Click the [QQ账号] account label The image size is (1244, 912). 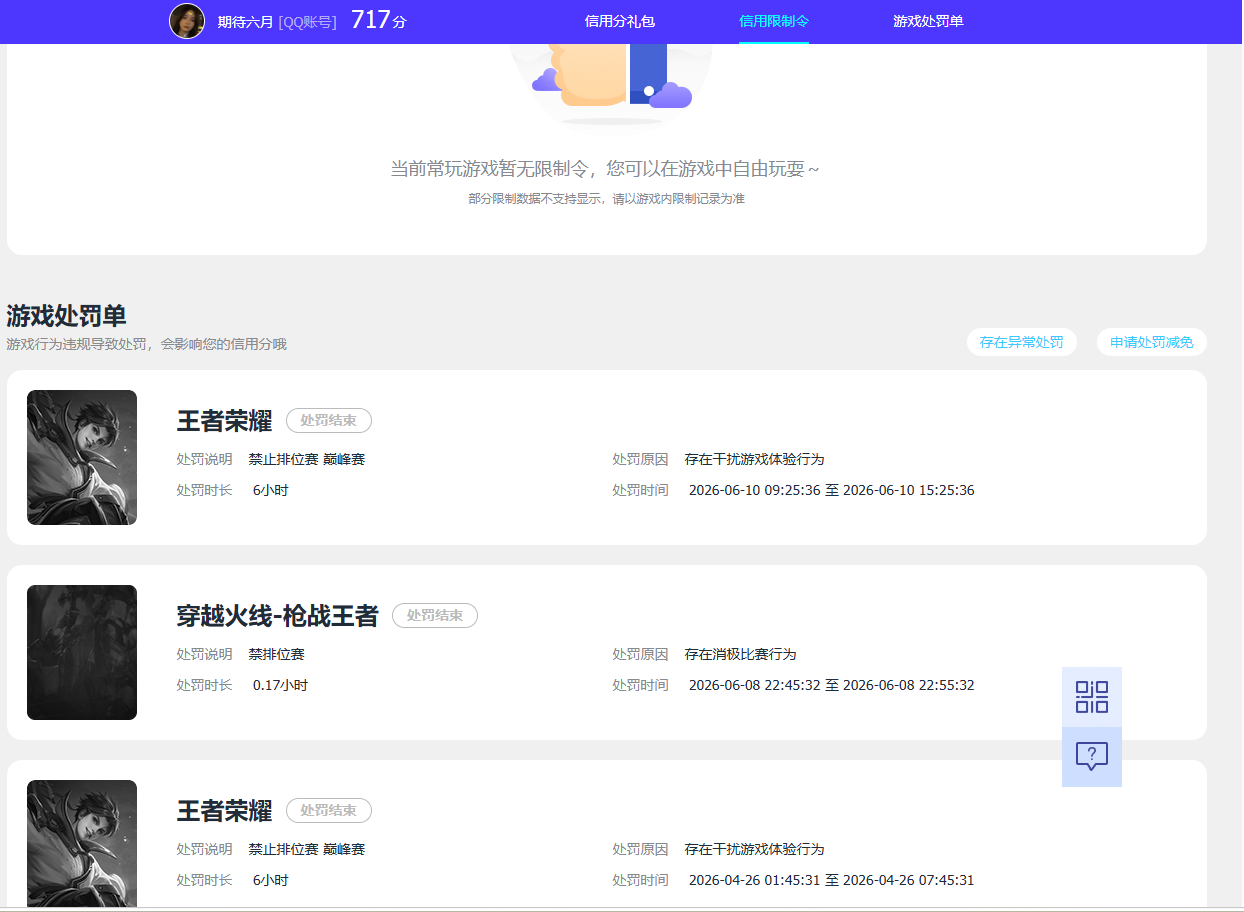308,21
